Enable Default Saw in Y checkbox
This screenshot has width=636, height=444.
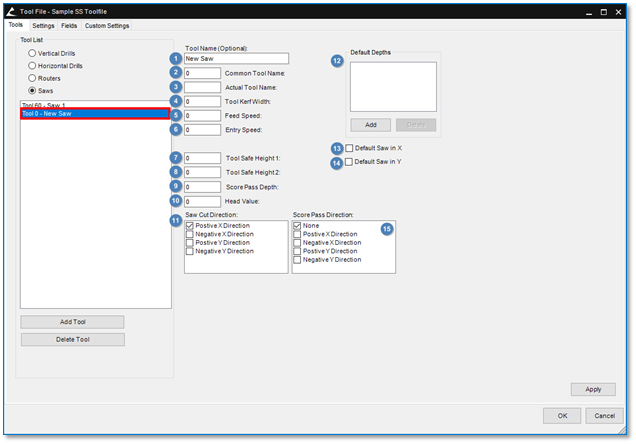(349, 162)
